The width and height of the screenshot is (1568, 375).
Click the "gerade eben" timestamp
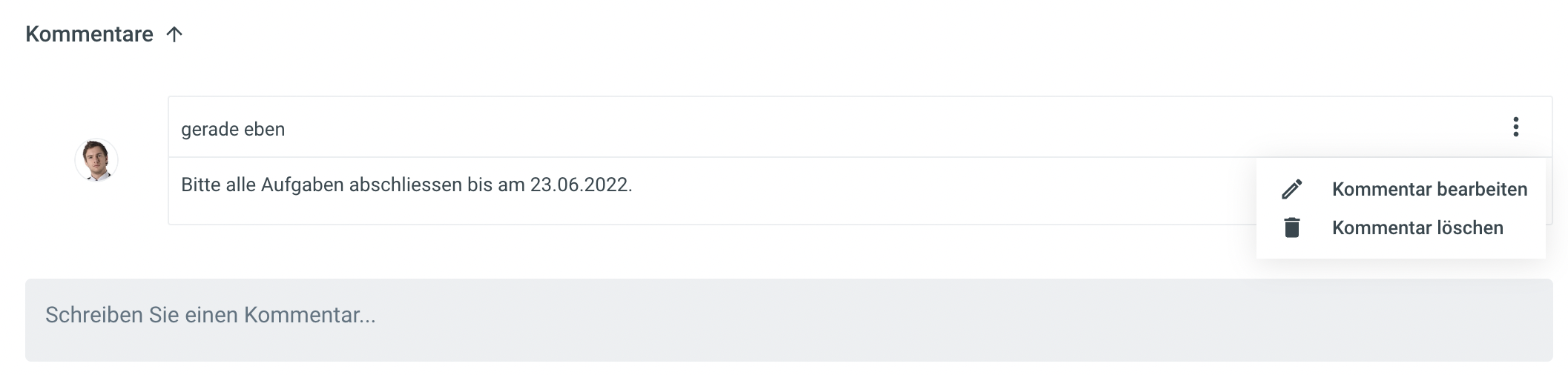(x=233, y=130)
